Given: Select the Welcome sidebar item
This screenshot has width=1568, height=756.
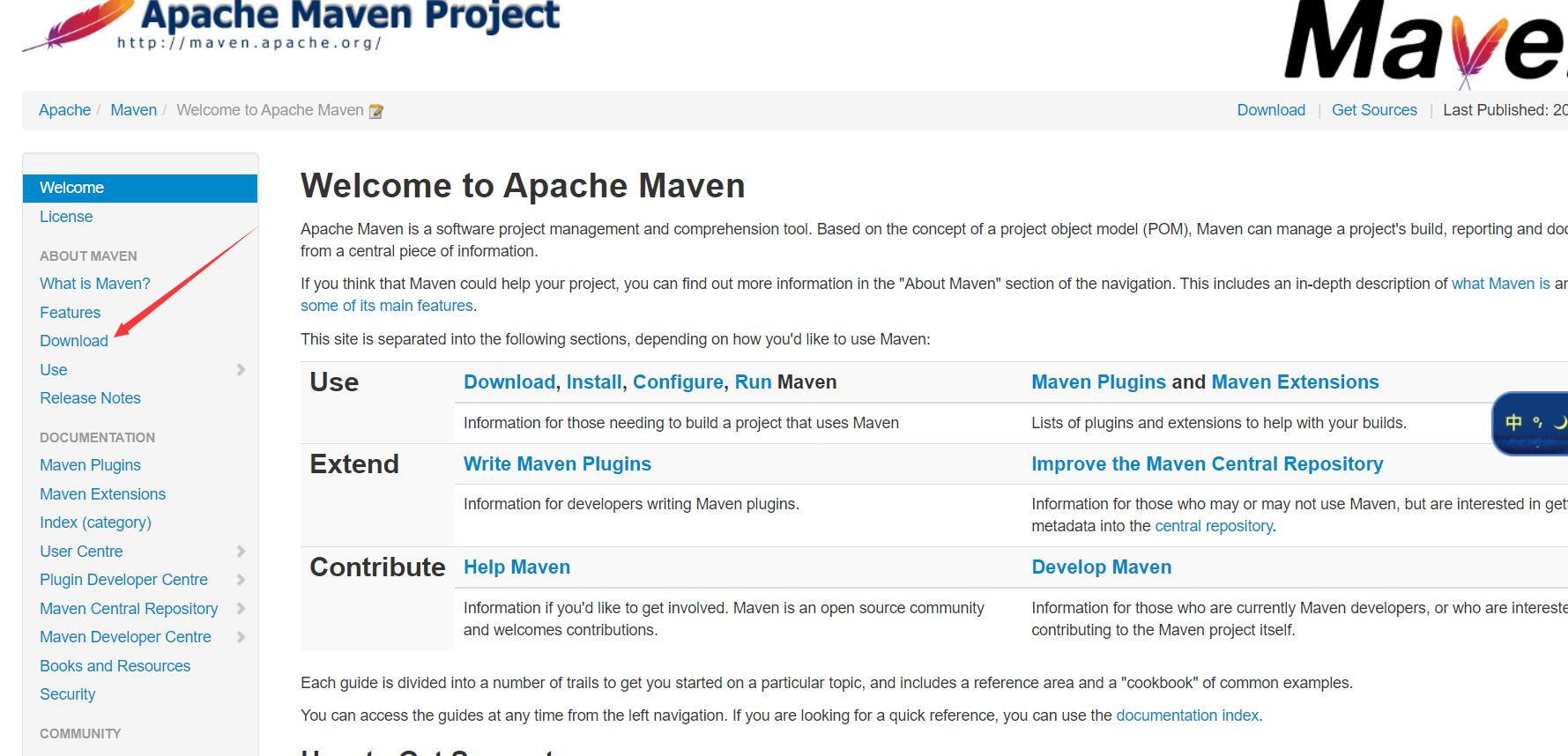Looking at the screenshot, I should coord(140,188).
